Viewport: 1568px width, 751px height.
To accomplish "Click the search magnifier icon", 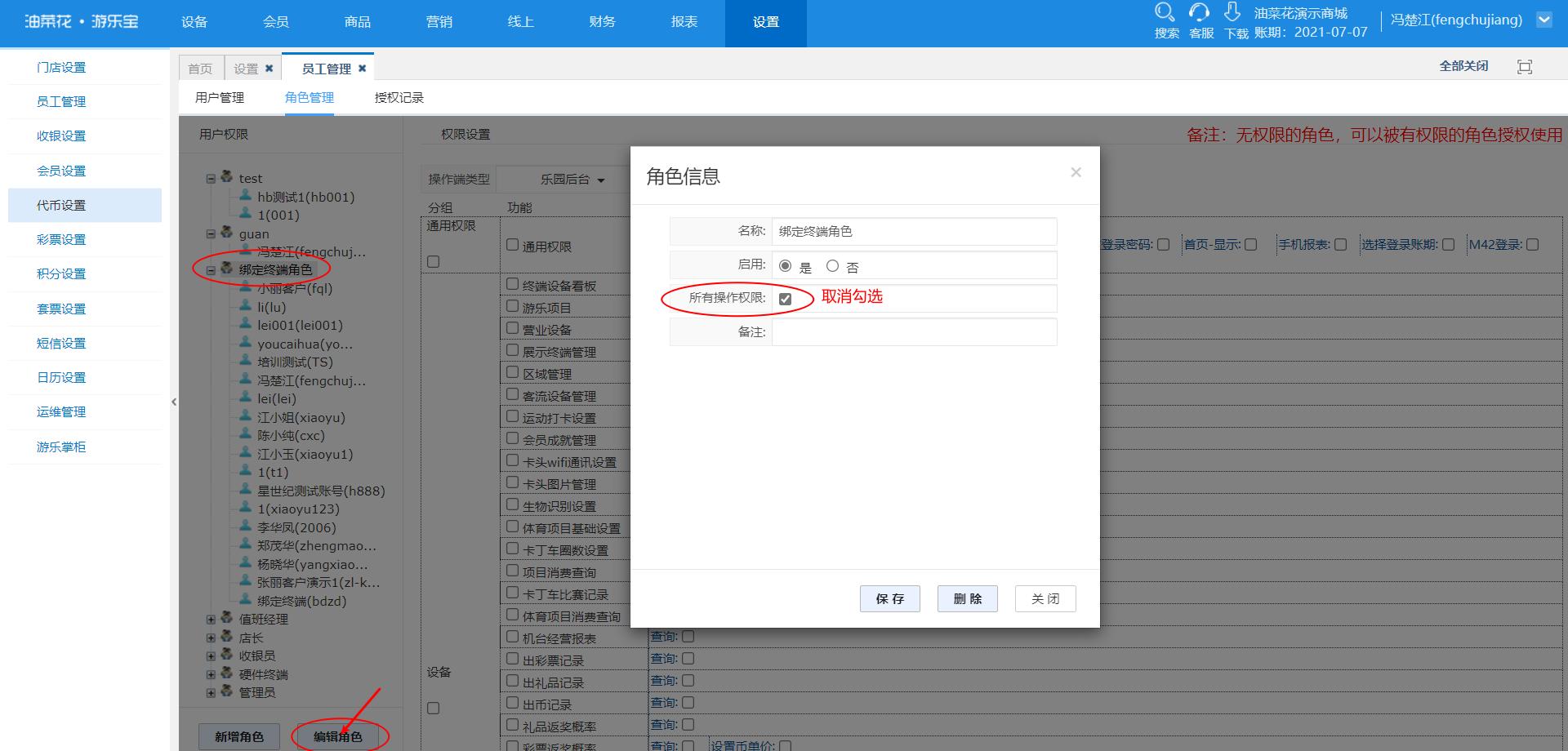I will pos(1165,12).
